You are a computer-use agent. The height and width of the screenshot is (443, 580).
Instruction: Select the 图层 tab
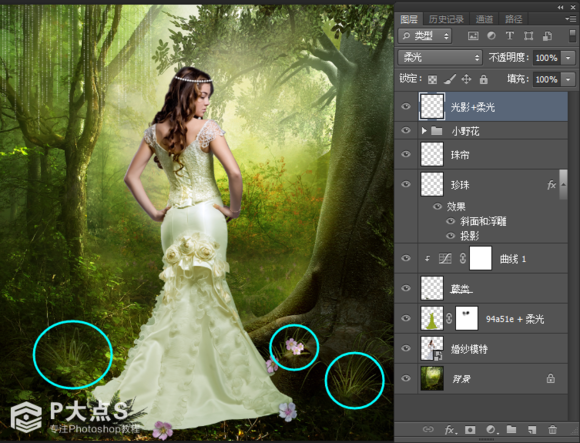coord(409,19)
